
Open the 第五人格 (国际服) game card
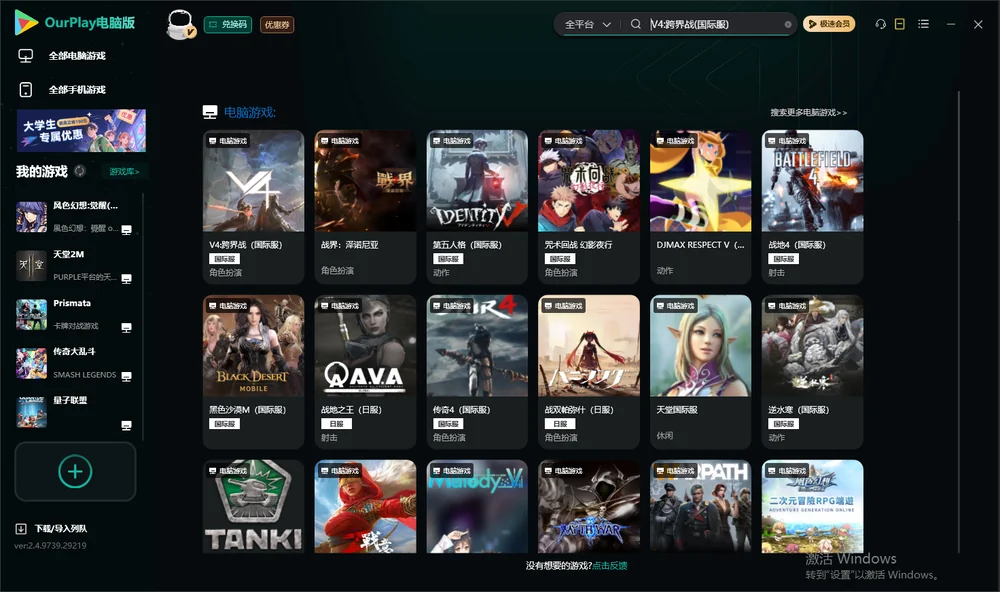click(477, 207)
